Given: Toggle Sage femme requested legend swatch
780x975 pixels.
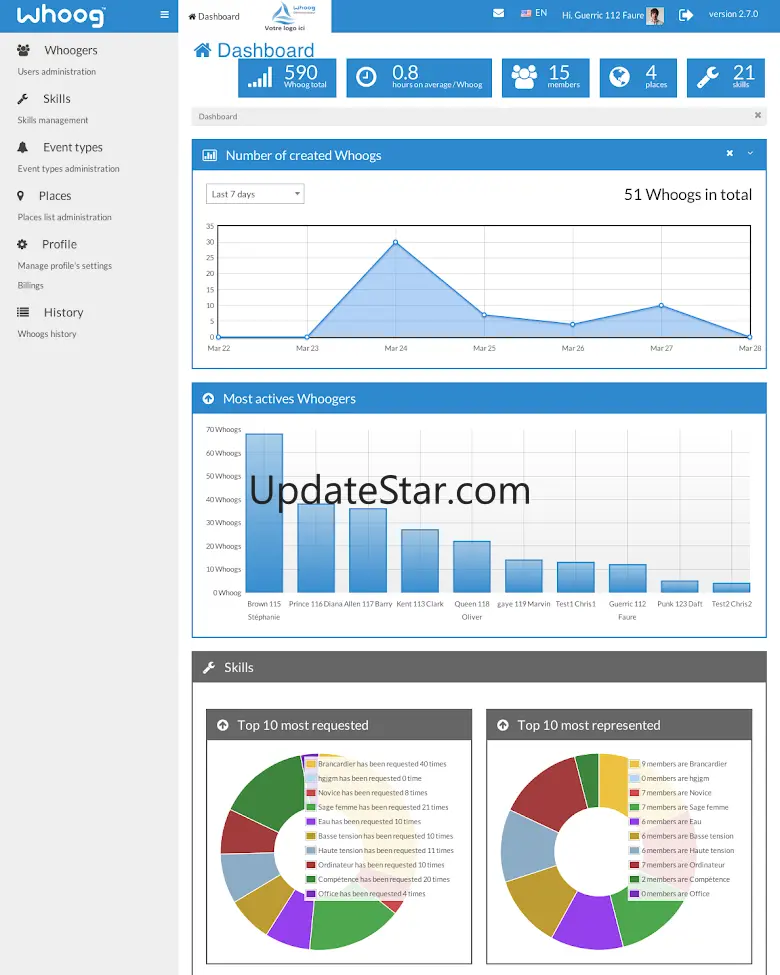Looking at the screenshot, I should tap(310, 807).
